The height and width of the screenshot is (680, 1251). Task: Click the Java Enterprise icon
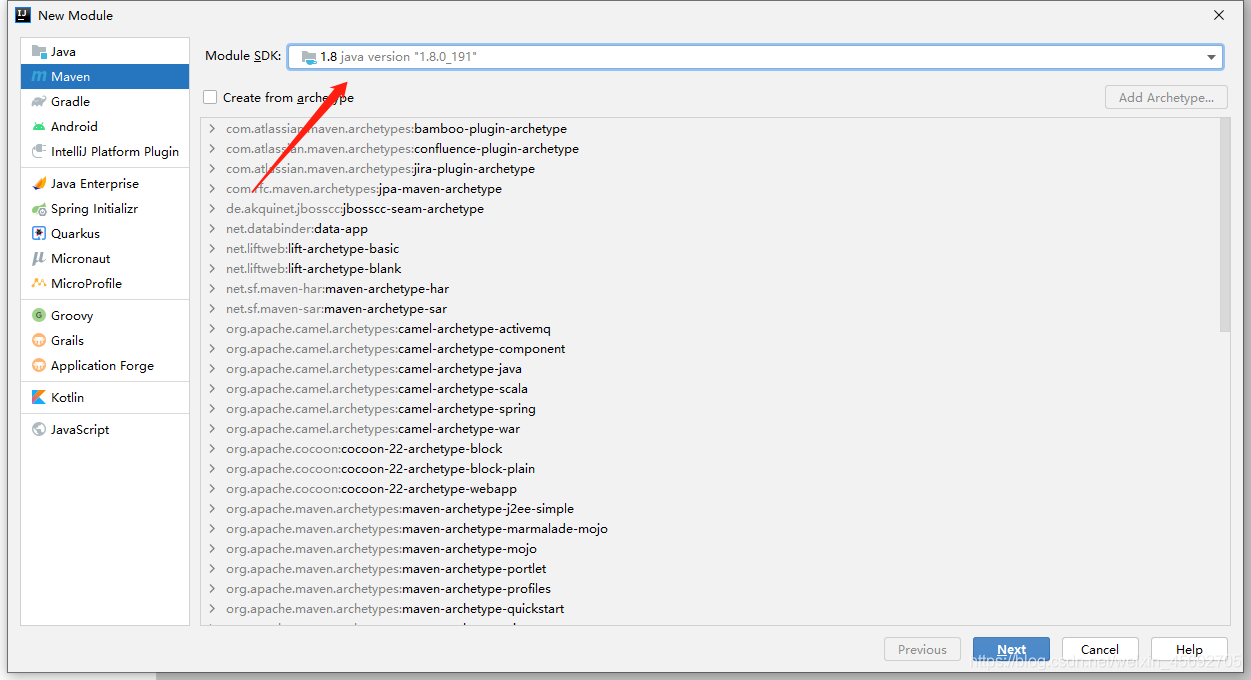[x=39, y=184]
